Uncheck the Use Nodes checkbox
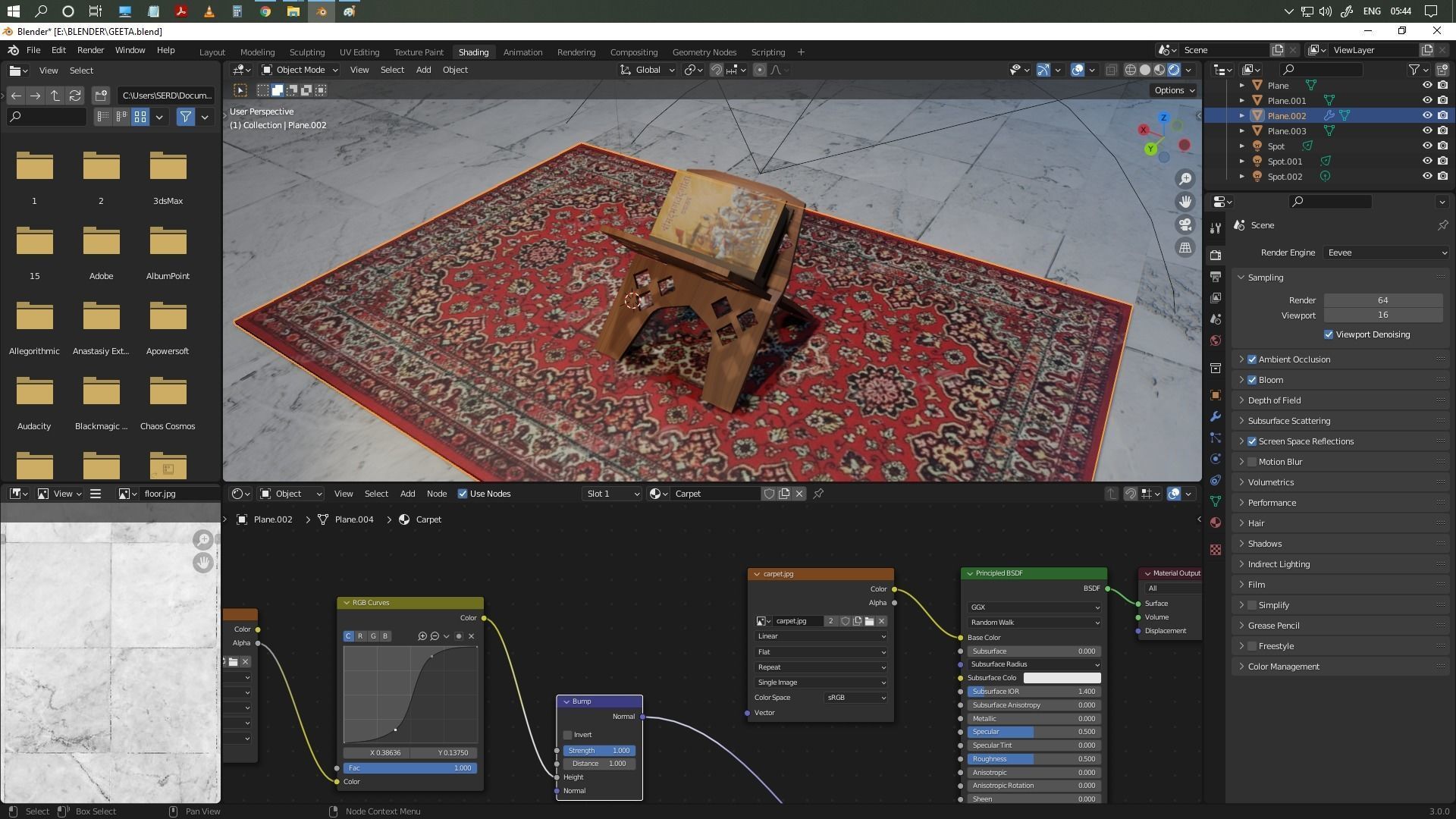This screenshot has width=1456, height=819. [x=463, y=494]
